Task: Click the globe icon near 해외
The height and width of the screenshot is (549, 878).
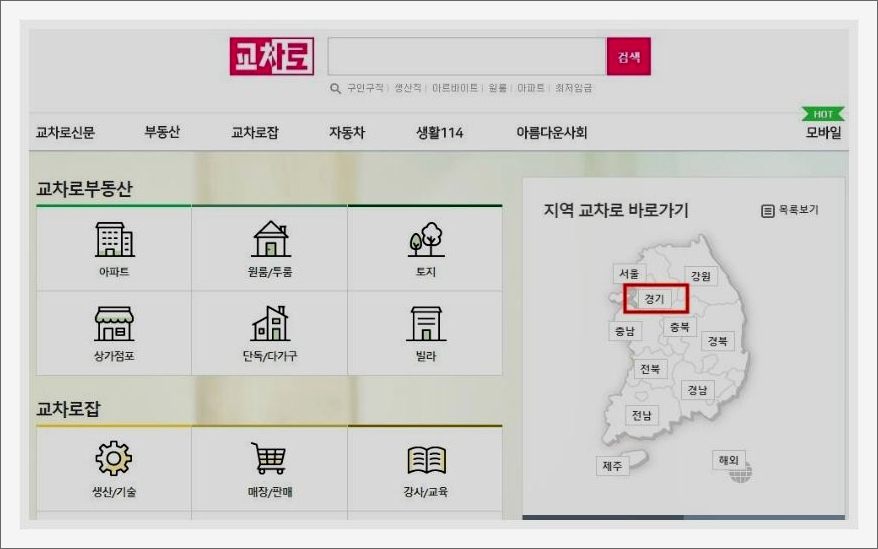Action: tap(741, 473)
